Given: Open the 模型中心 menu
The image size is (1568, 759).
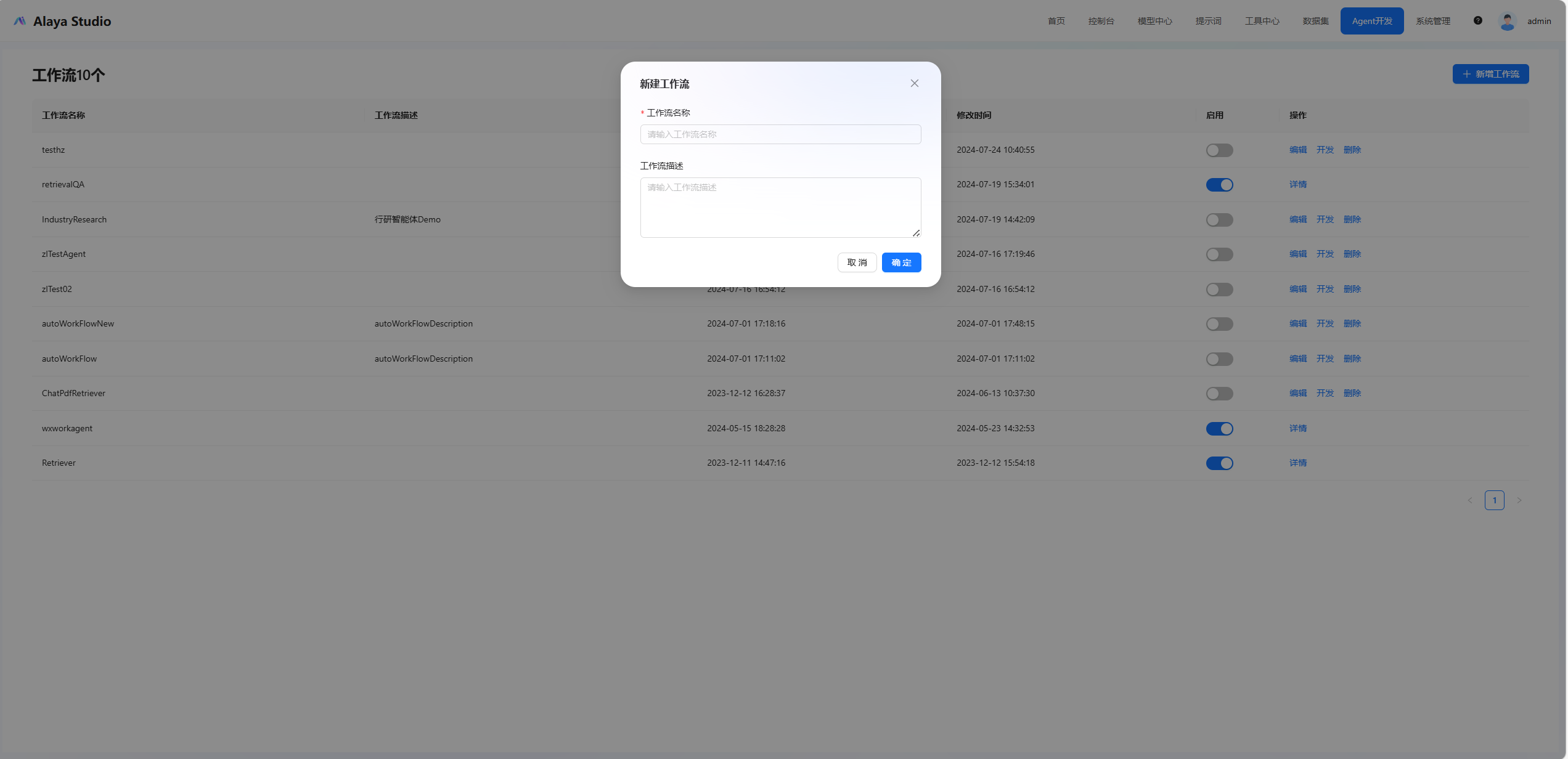Looking at the screenshot, I should tap(1154, 21).
